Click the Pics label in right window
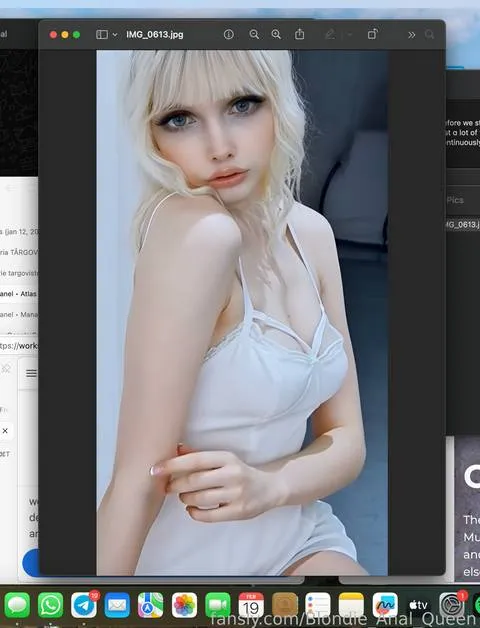 tap(455, 200)
